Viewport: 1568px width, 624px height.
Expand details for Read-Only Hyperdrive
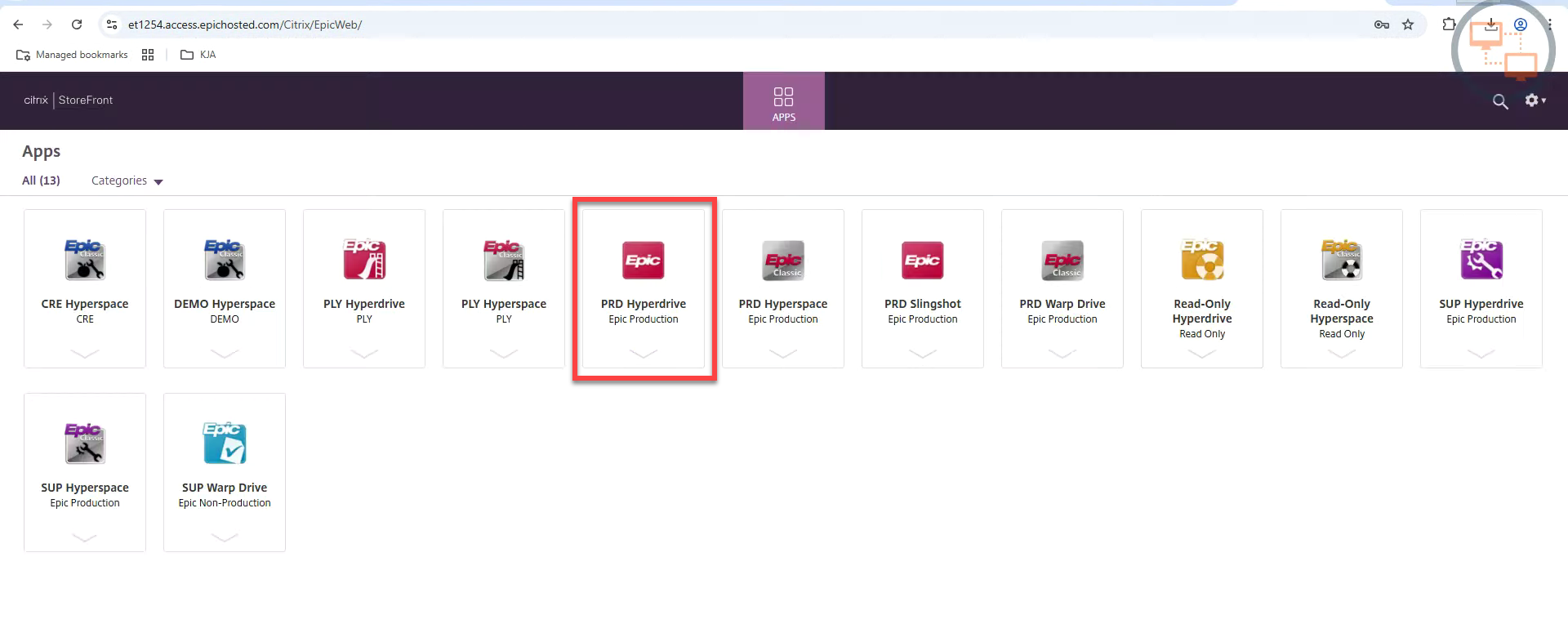pyautogui.click(x=1202, y=354)
